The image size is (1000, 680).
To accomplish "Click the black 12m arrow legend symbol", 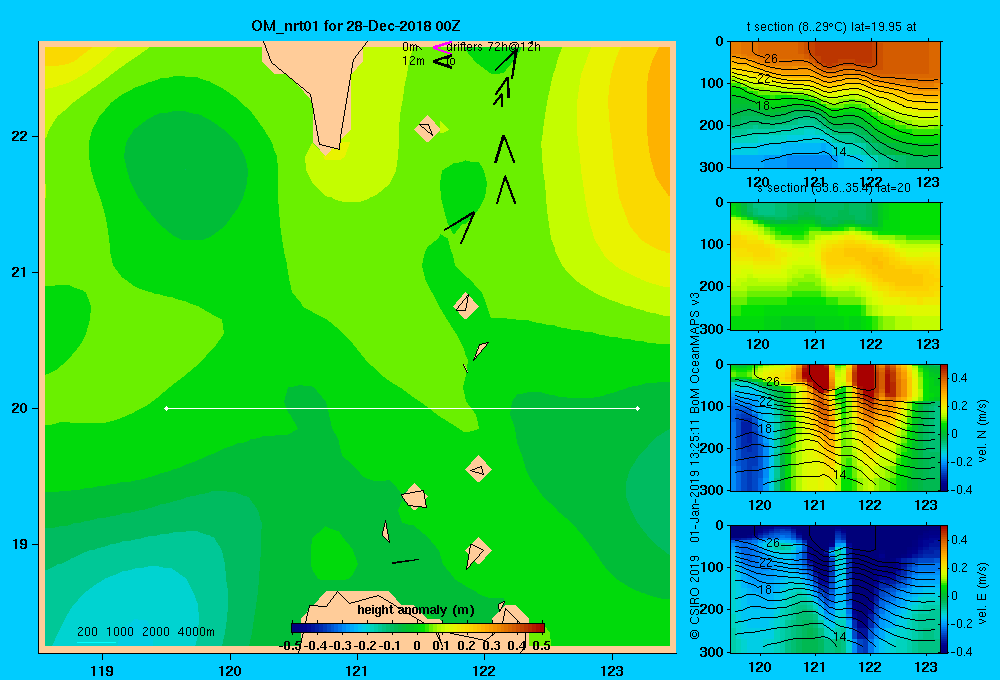I will 443,61.
